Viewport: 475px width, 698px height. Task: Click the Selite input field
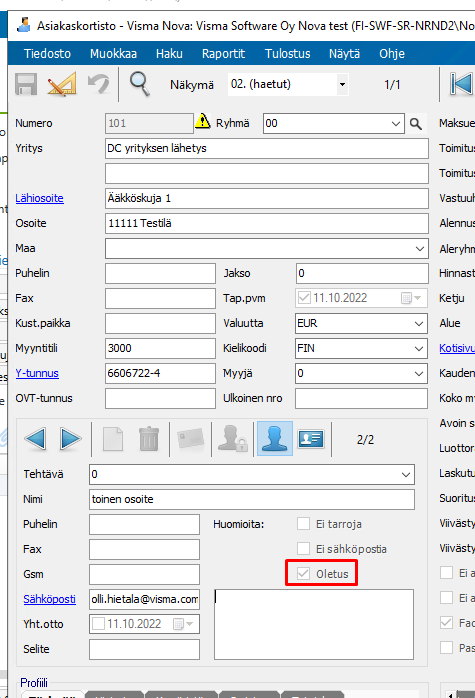tap(144, 649)
